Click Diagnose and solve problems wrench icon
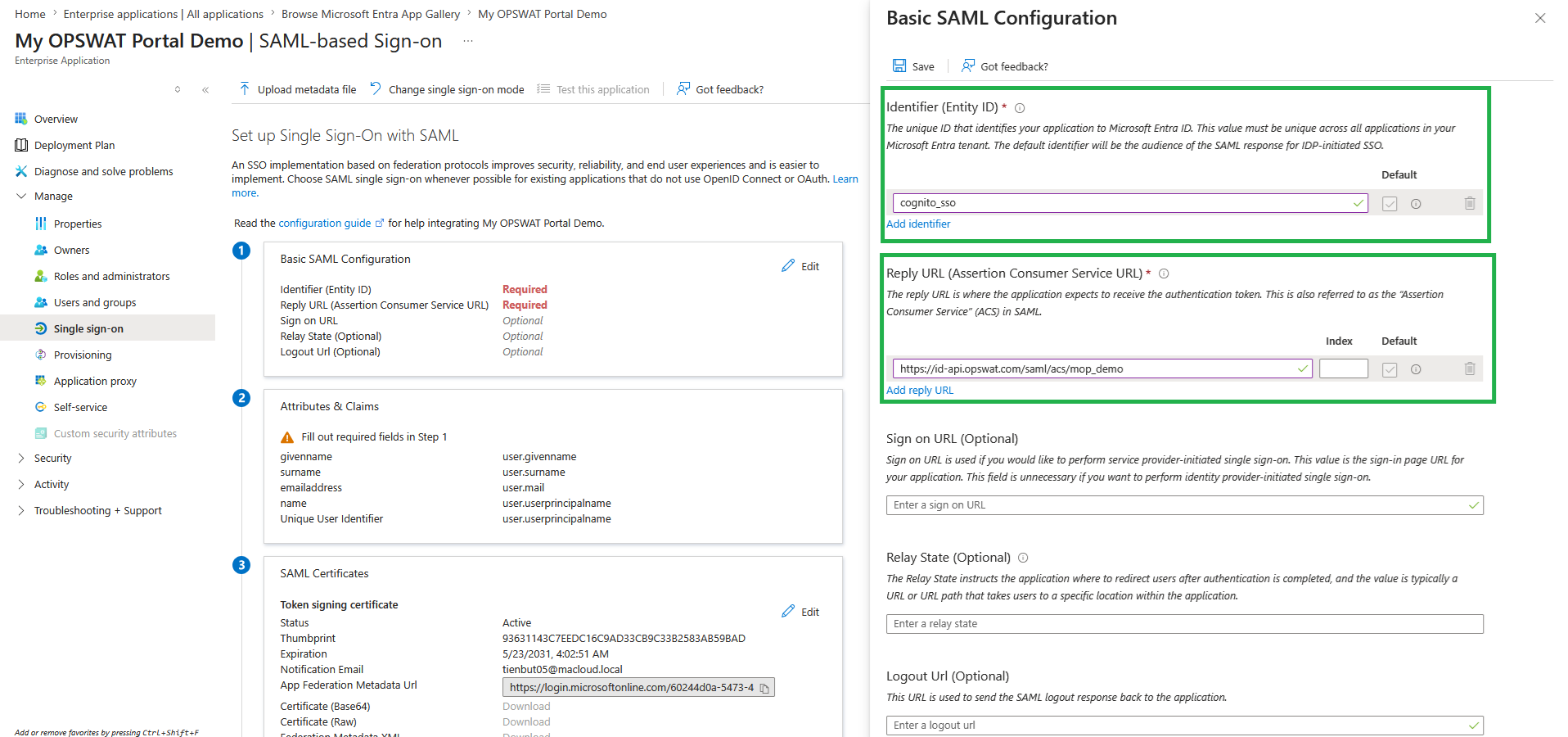Viewport: 1568px width, 737px height. (x=21, y=171)
